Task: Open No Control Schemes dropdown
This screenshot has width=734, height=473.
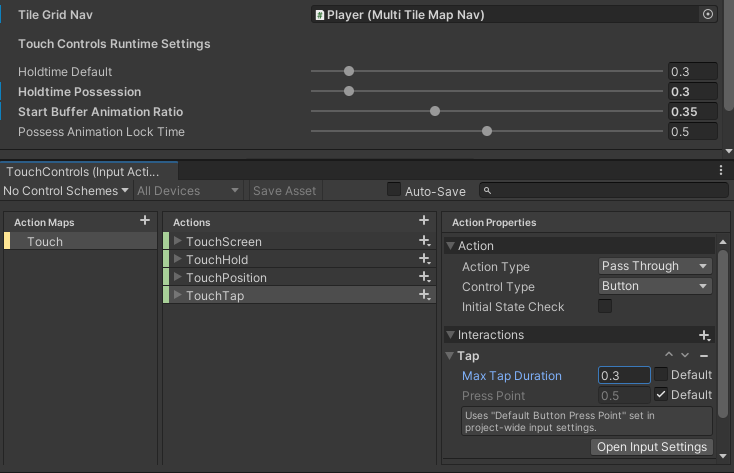Action: 66,191
